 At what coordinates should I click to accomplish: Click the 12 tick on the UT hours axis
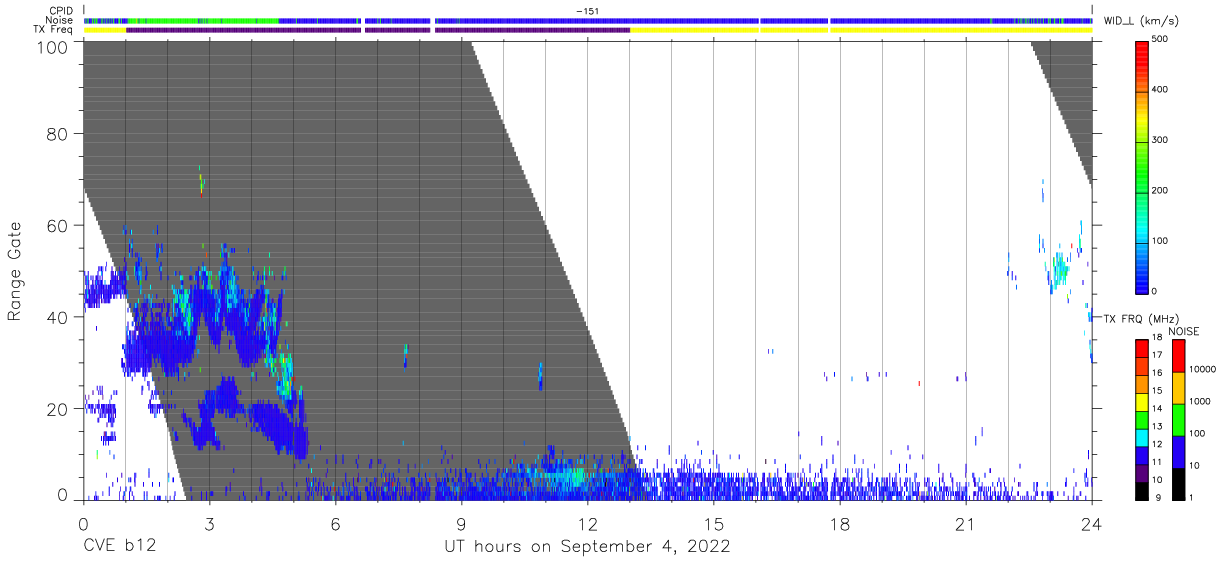(x=587, y=523)
